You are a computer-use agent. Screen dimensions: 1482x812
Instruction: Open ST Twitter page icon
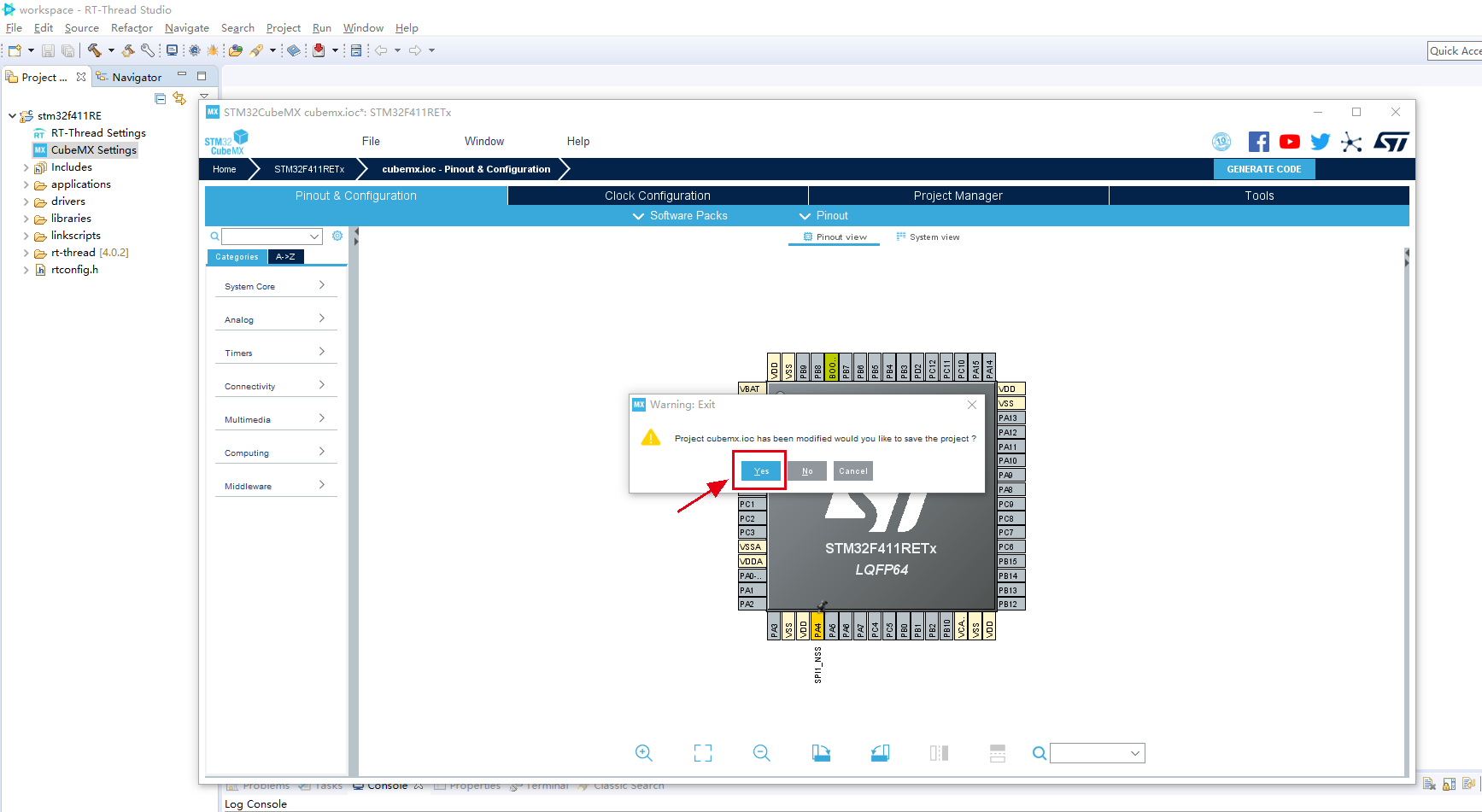coord(1321,142)
